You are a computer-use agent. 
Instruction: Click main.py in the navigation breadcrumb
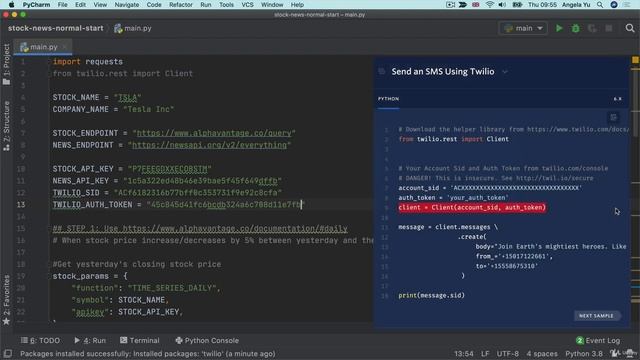pyautogui.click(x=133, y=28)
